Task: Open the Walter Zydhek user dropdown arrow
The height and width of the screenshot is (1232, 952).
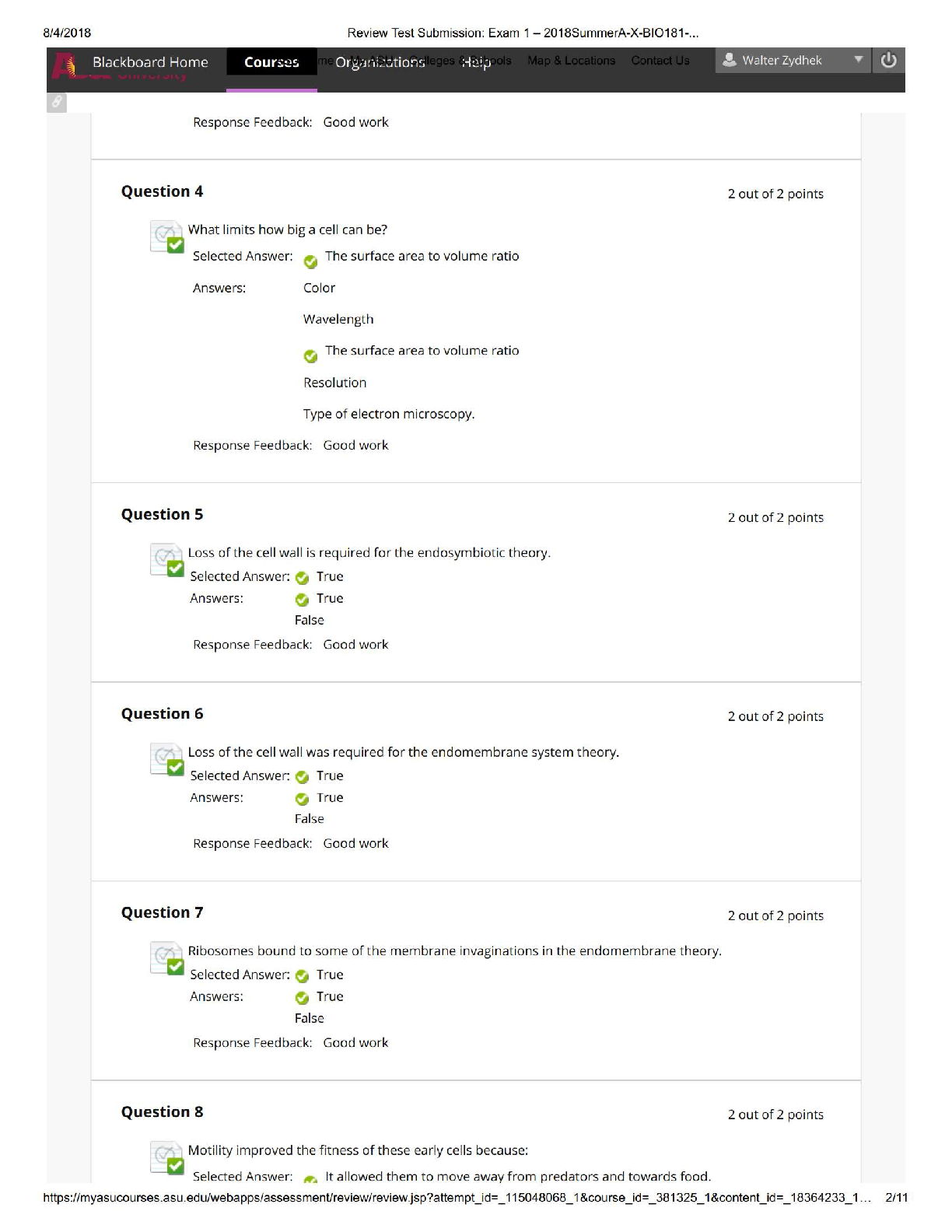Action: click(859, 60)
